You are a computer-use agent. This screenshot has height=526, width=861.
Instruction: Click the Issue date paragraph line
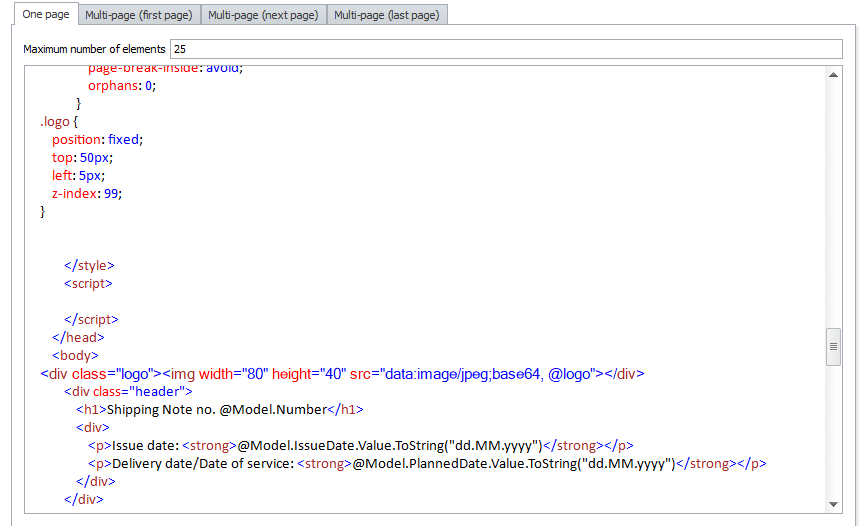pos(361,445)
